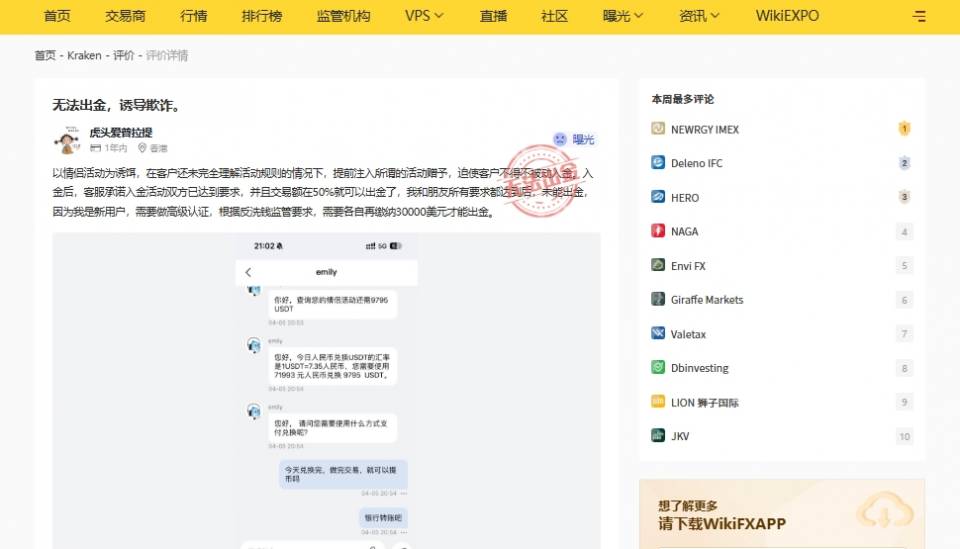The width and height of the screenshot is (960, 549).
Task: Click username 虎头爱普拉提
Action: (x=121, y=132)
